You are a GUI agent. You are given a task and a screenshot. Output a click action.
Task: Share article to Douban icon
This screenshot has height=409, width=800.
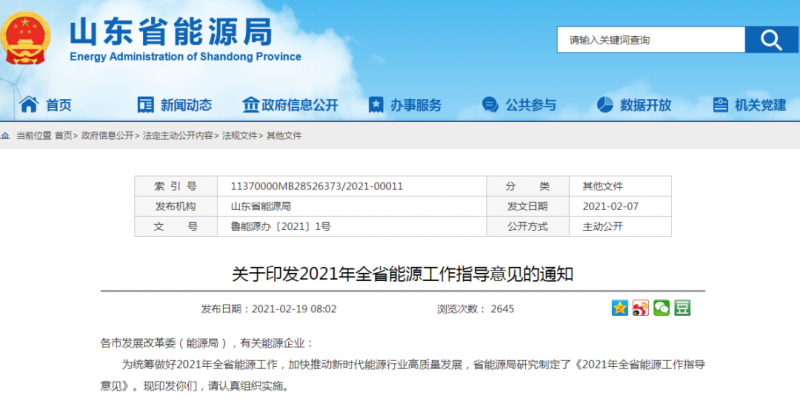click(682, 308)
